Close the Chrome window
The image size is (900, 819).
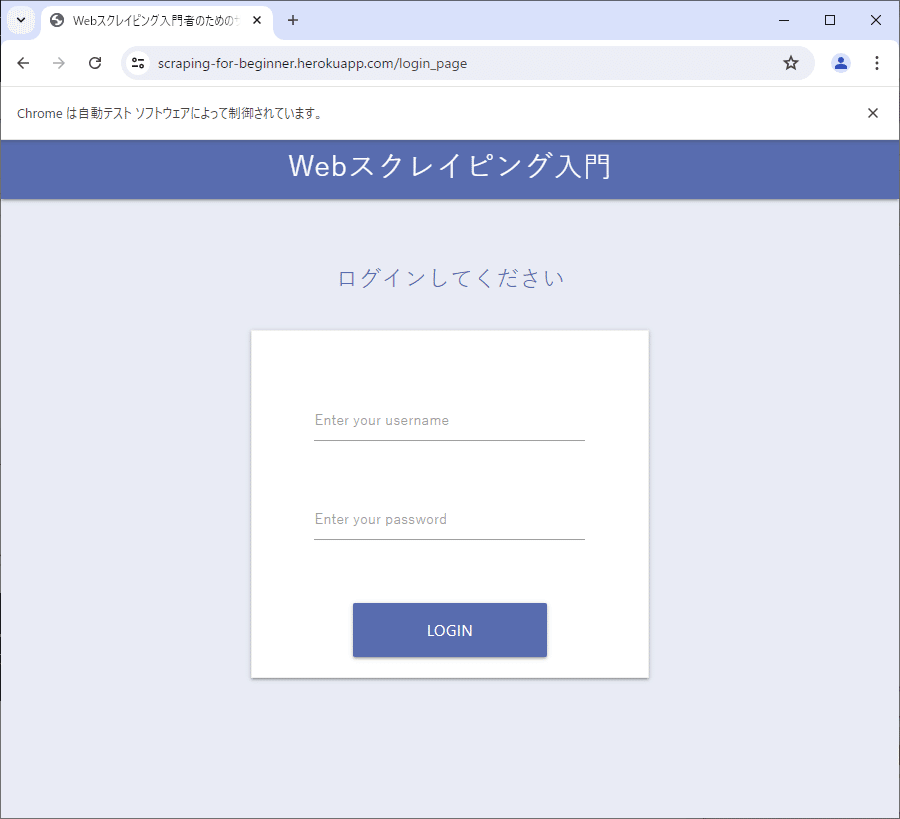tap(876, 21)
